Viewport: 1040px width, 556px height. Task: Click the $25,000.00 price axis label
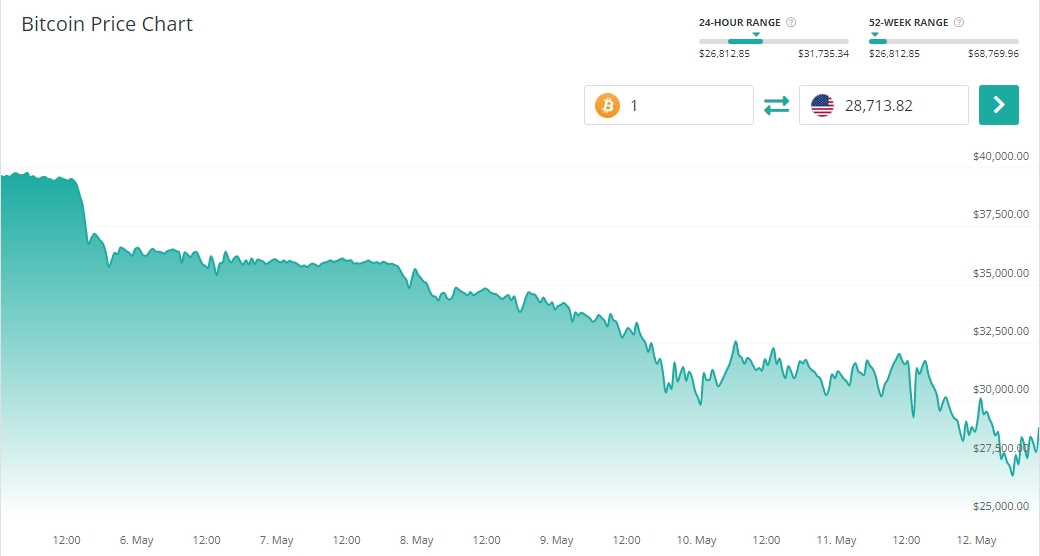pos(1000,506)
